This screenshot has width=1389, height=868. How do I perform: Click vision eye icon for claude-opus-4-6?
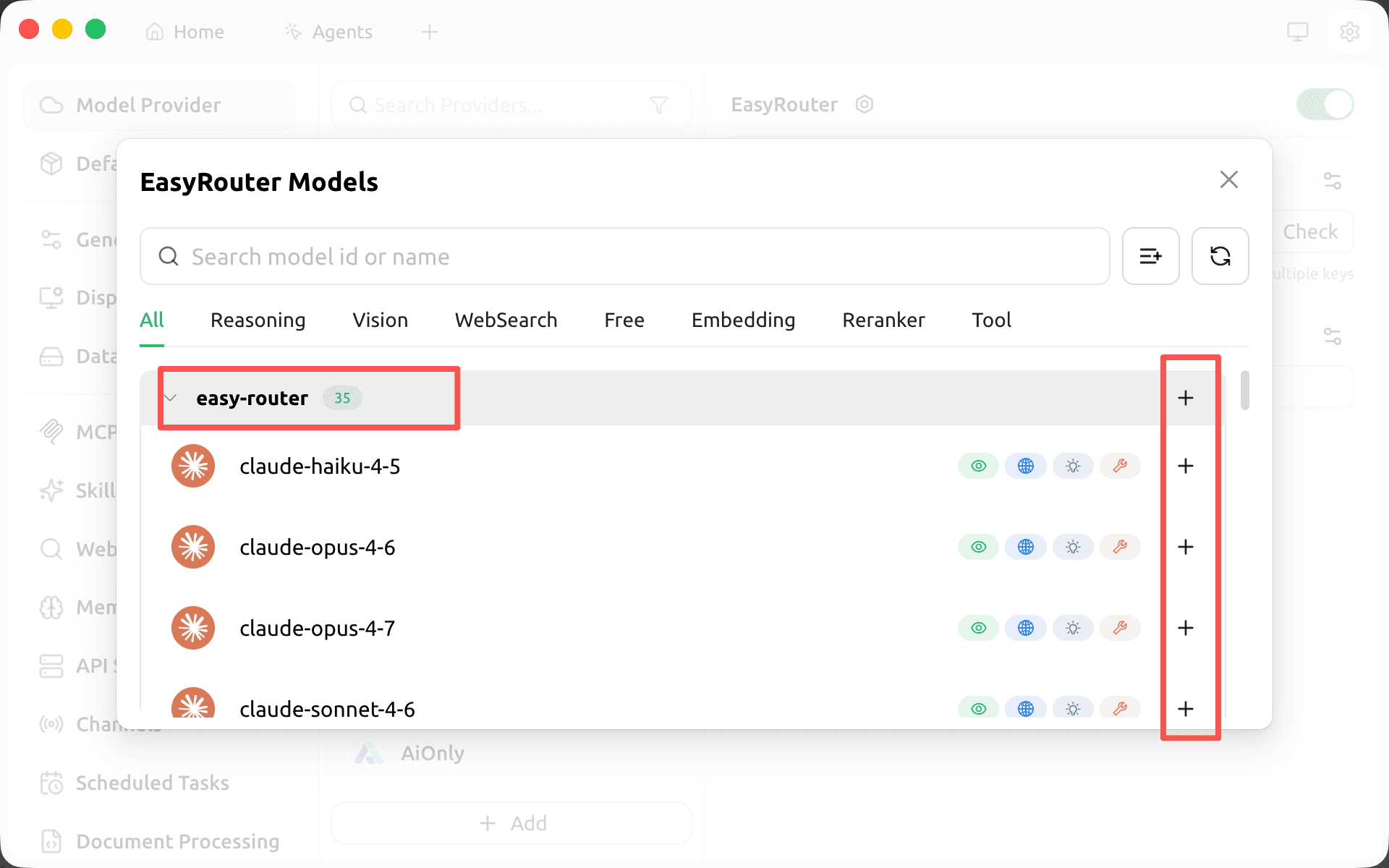coord(978,547)
